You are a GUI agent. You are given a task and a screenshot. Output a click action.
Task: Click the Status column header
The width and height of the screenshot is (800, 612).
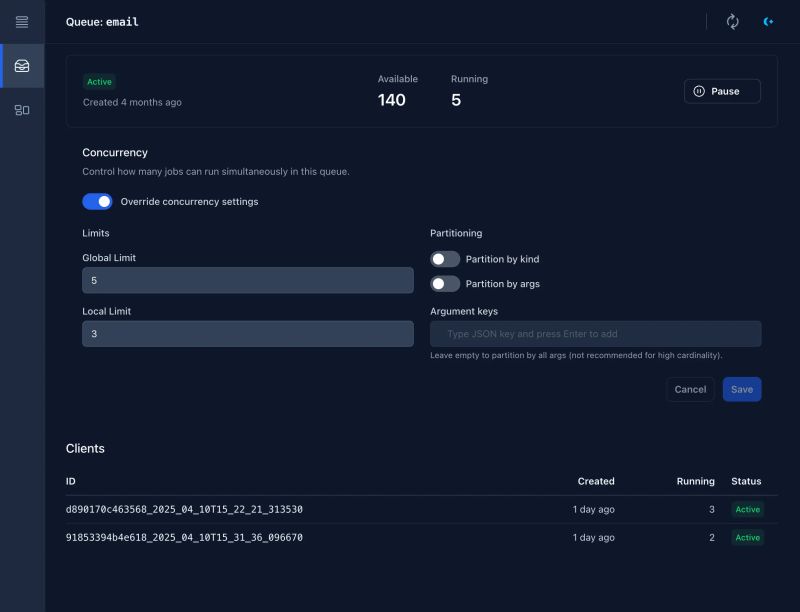coord(746,481)
